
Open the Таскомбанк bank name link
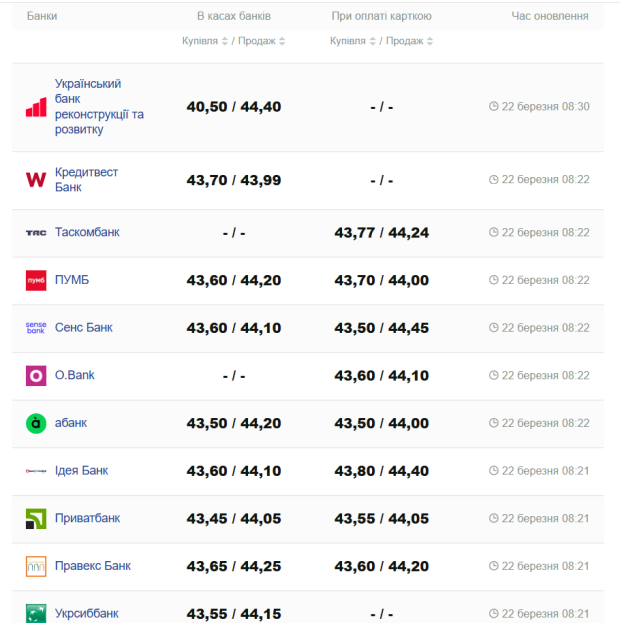(87, 232)
